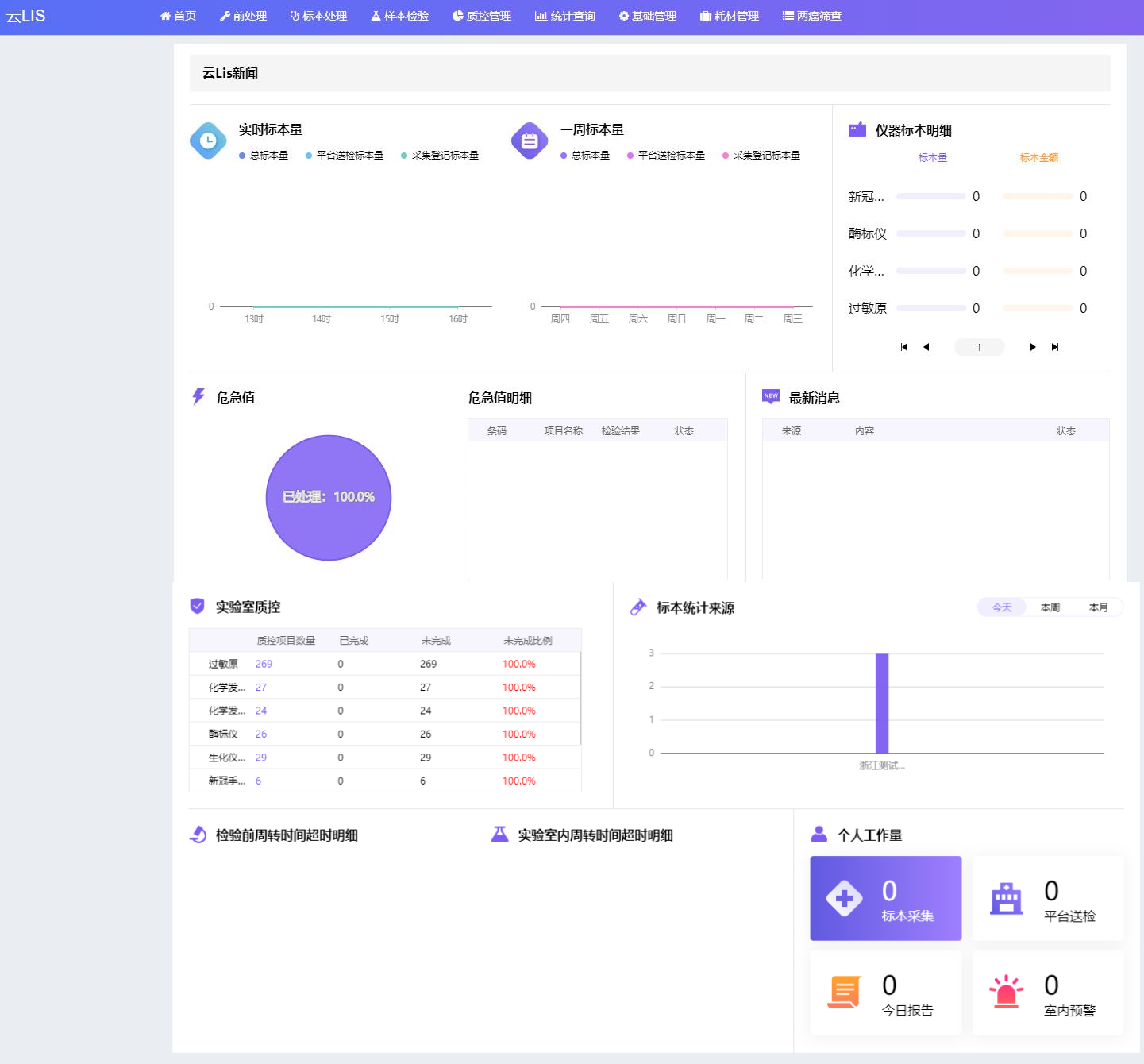Toggle 平台送检标本量 legend in 一周标本量 chart

click(666, 156)
